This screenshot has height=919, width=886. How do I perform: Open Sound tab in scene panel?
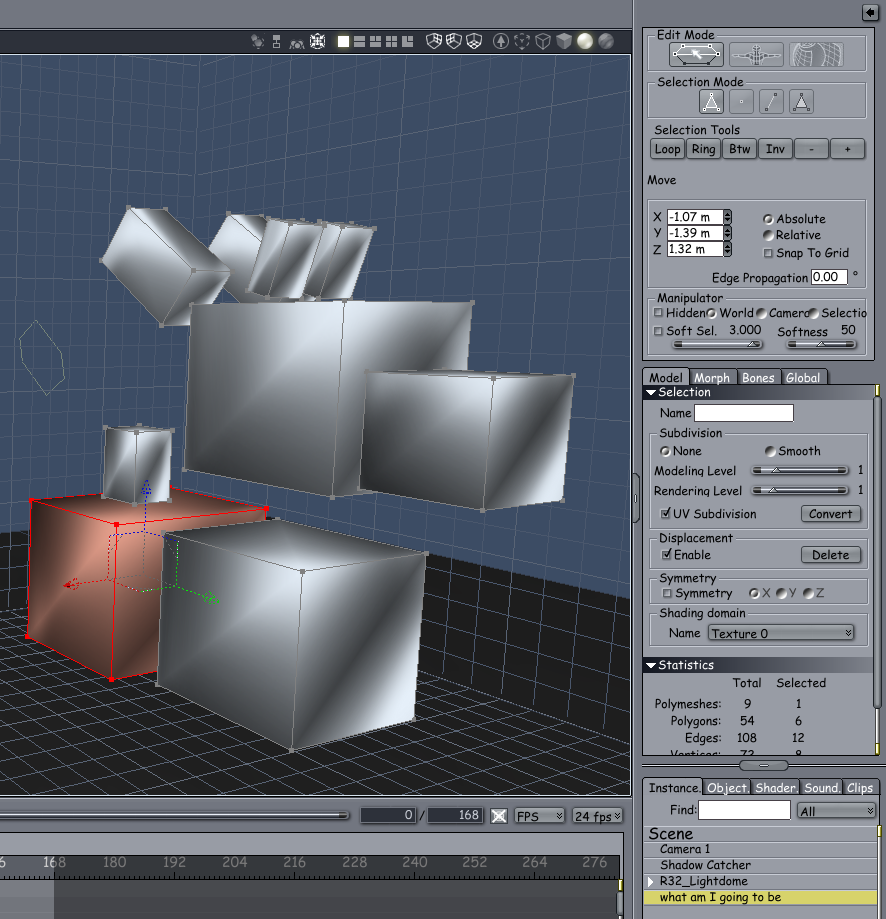tap(821, 788)
